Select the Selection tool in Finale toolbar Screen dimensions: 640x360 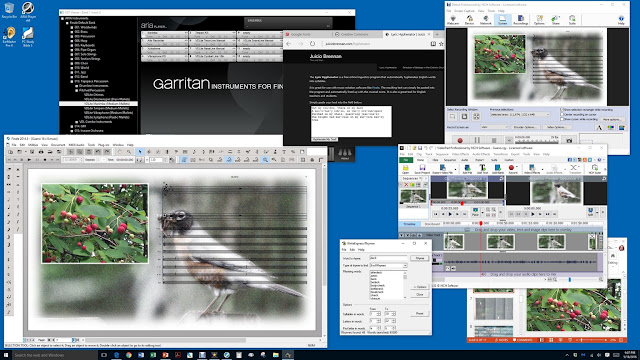[x=140, y=152]
